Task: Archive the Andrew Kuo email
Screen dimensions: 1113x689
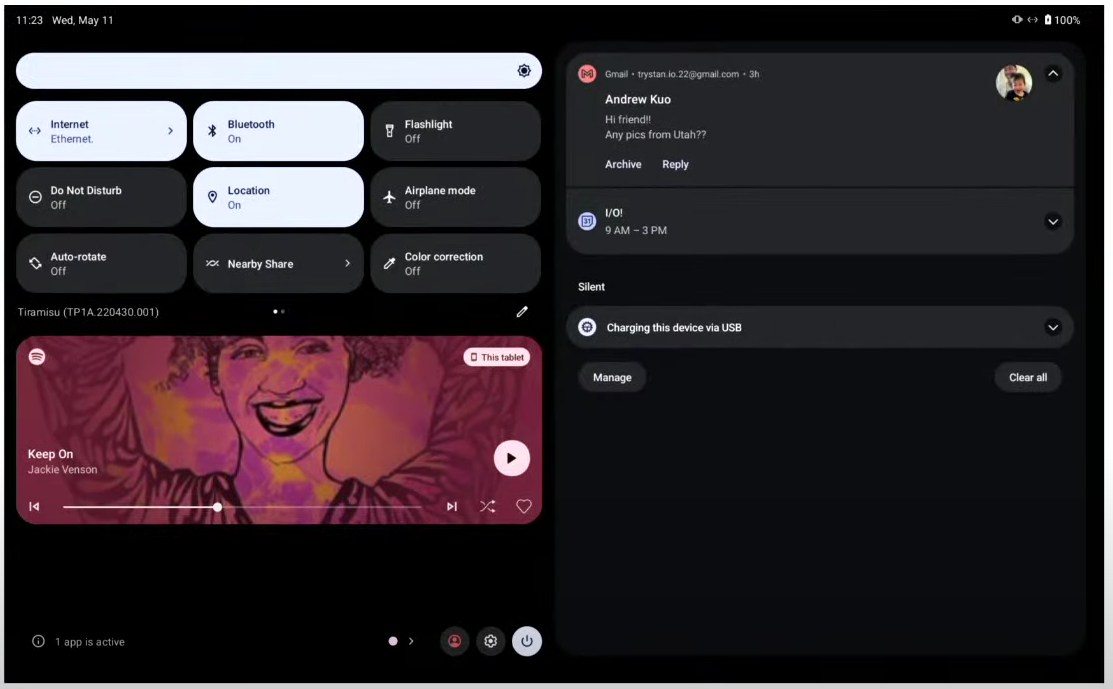Action: [x=623, y=164]
